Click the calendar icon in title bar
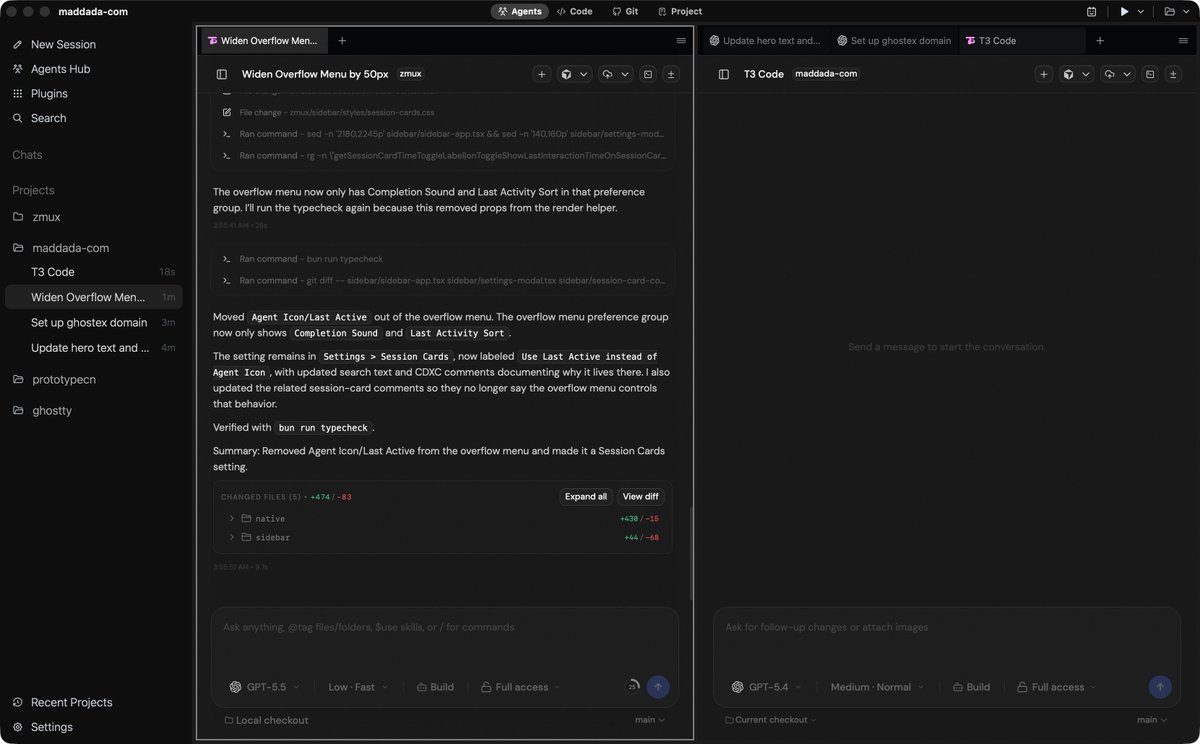 click(1091, 12)
